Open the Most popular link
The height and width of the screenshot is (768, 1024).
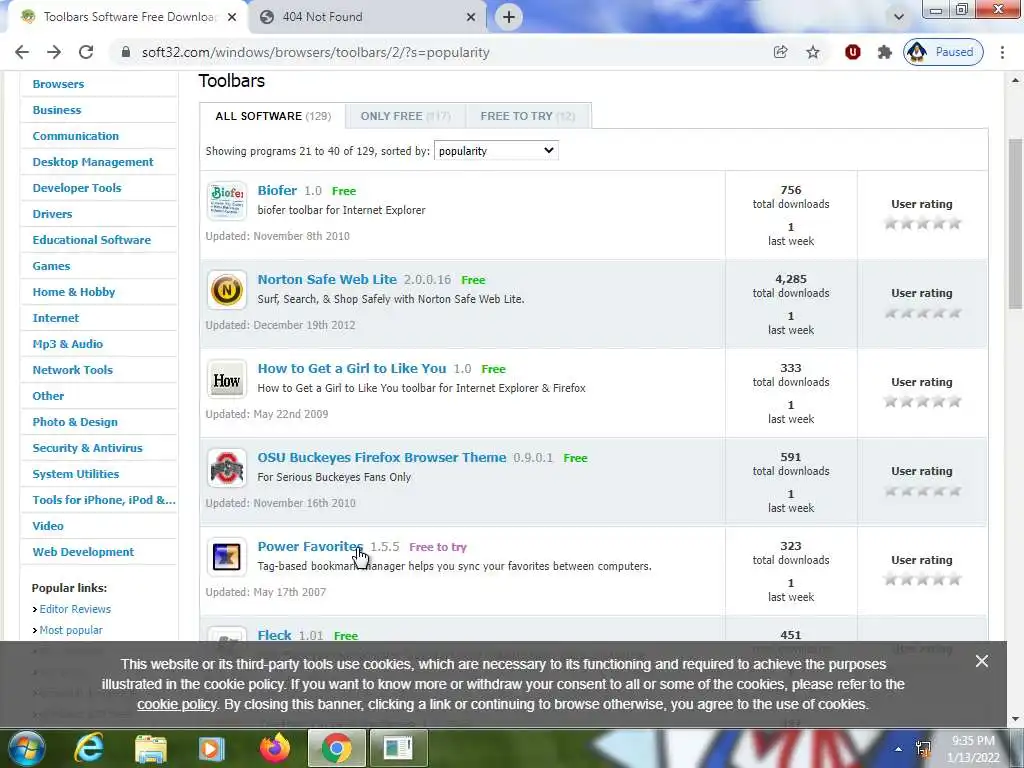coord(71,630)
